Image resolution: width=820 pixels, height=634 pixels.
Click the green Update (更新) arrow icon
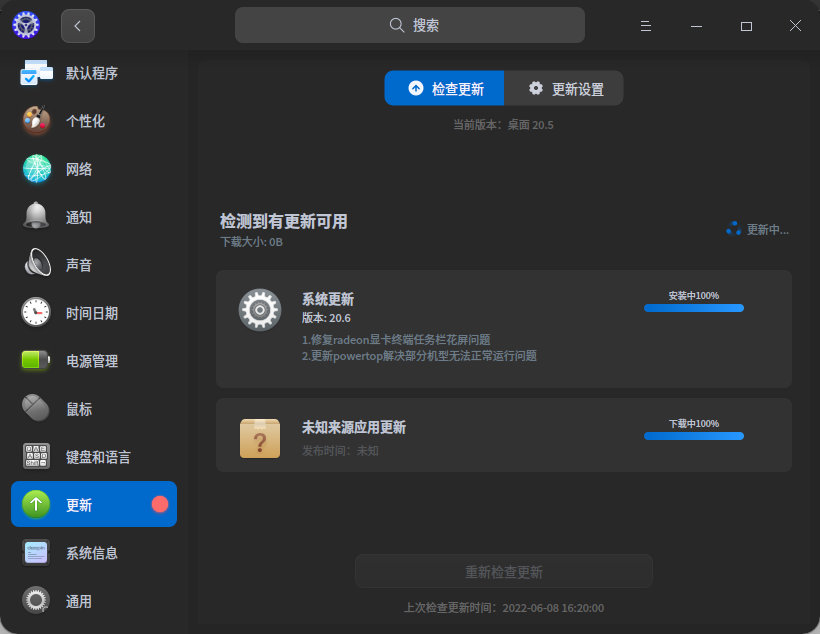36,504
